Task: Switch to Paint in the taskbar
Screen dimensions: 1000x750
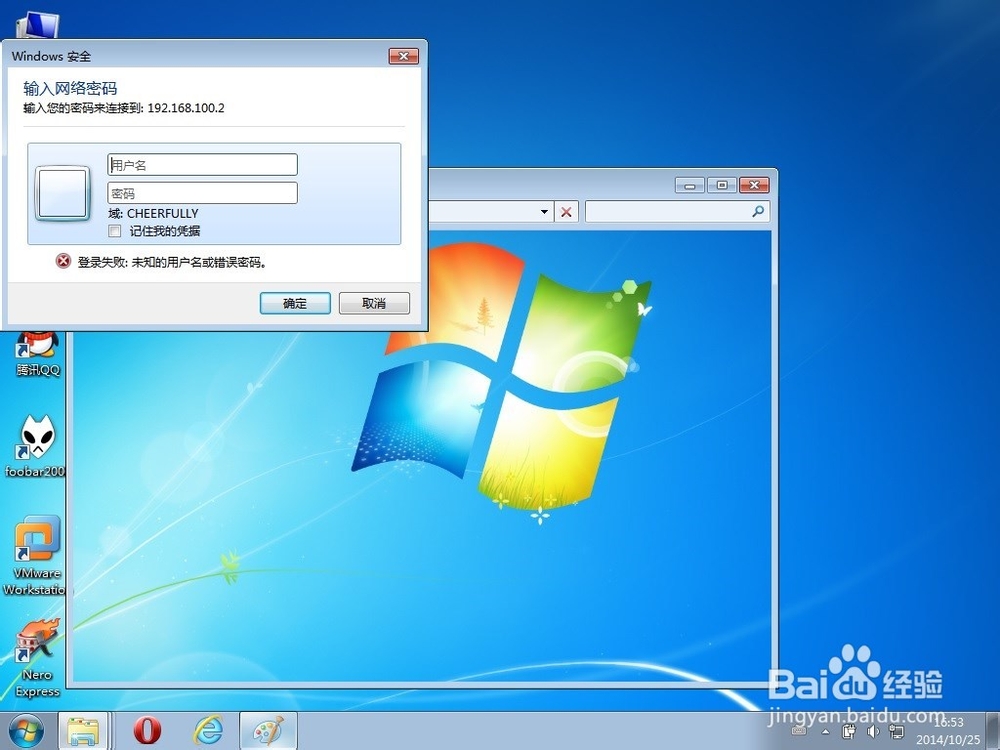Action: pyautogui.click(x=268, y=732)
